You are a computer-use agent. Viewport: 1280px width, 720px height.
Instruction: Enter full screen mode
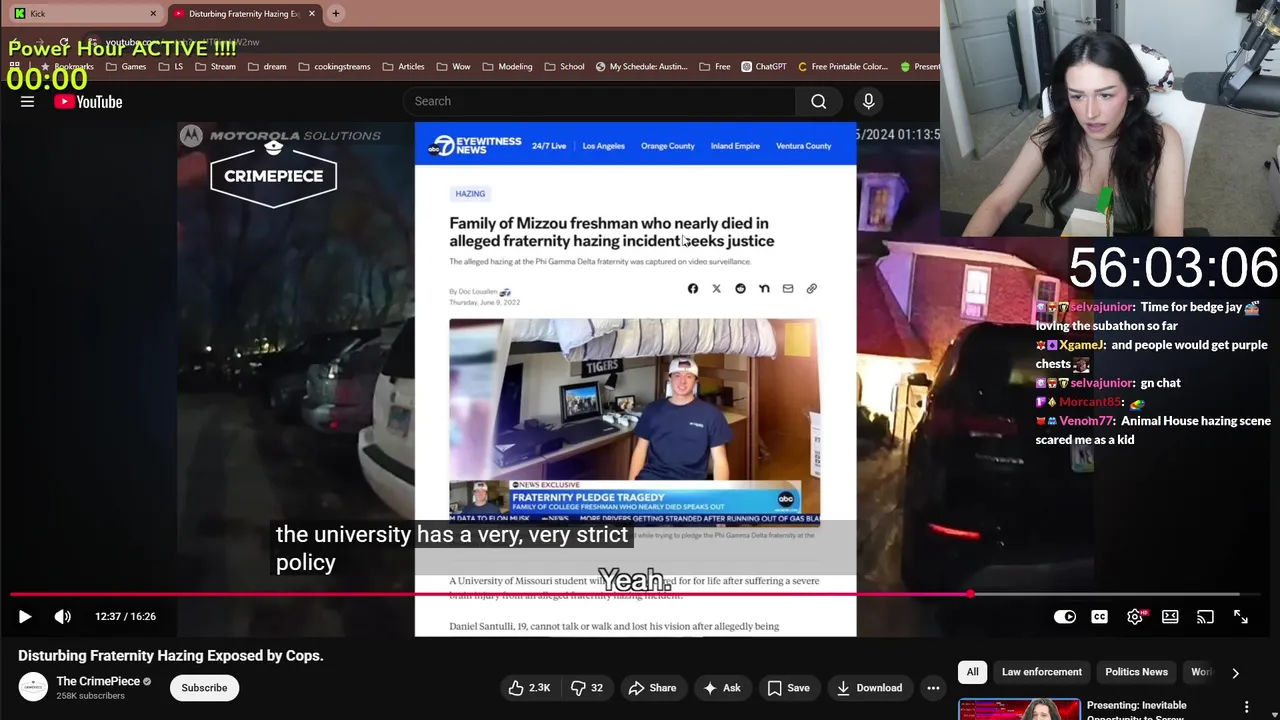1240,617
